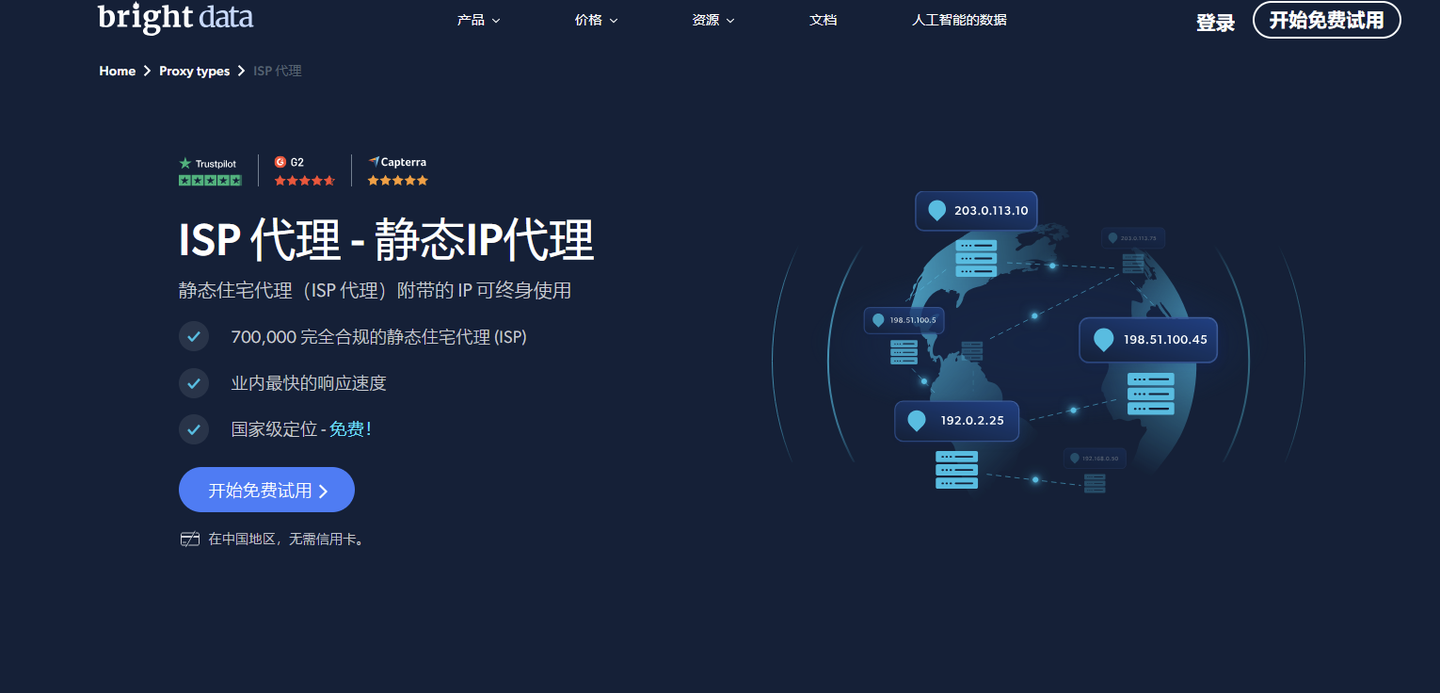The width and height of the screenshot is (1440, 693).
Task: Open G2 rating badge
Action: (x=304, y=171)
